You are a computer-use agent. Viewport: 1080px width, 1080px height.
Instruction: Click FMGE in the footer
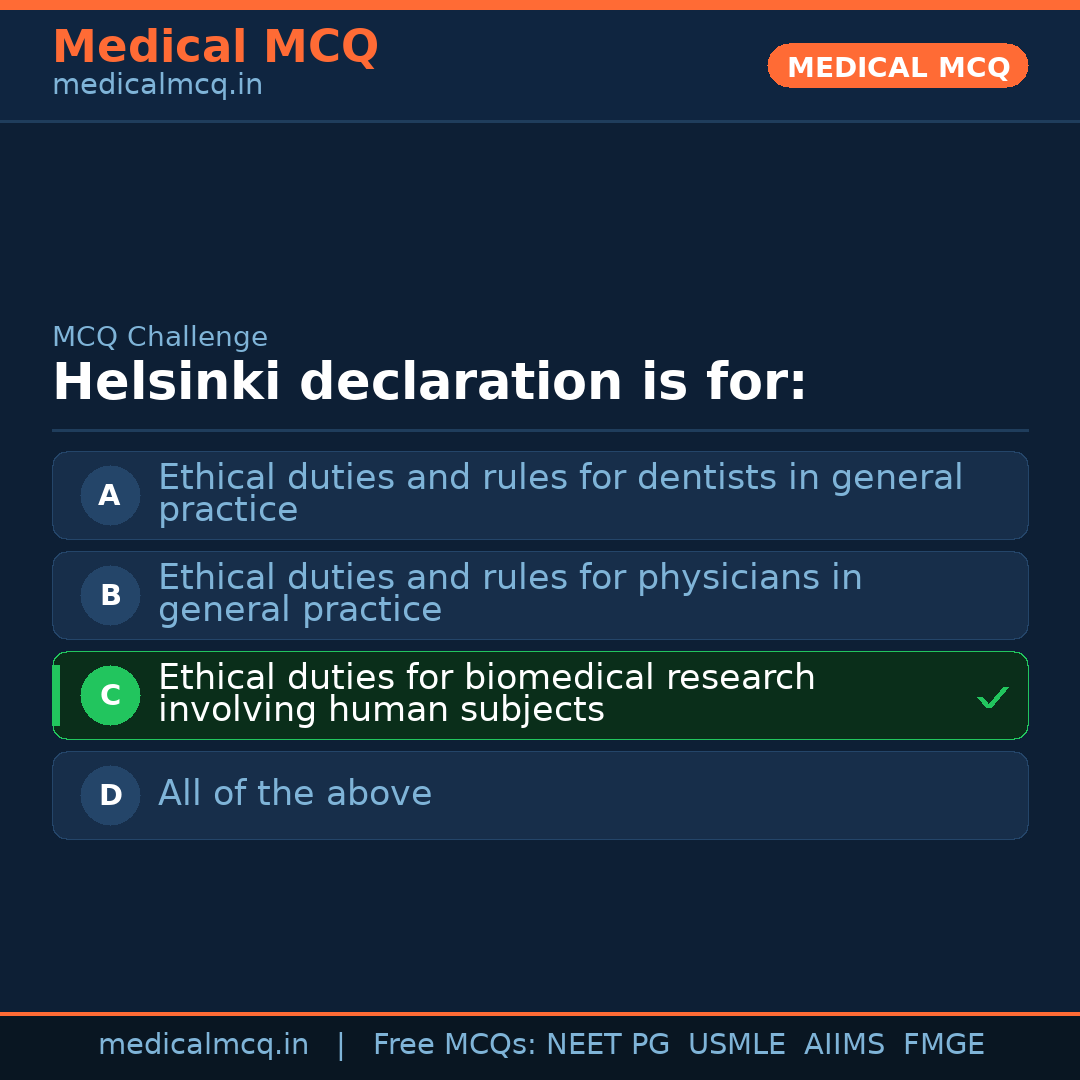click(943, 1045)
